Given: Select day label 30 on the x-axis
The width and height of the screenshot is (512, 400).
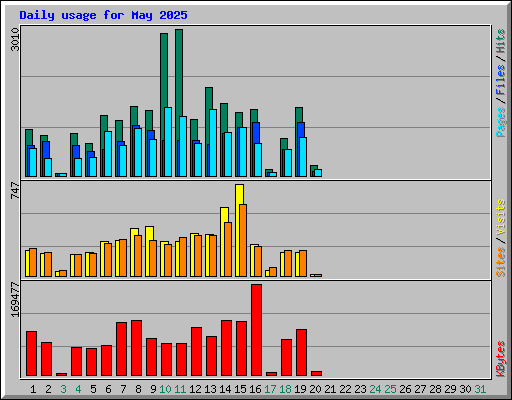Looking at the screenshot, I should [x=465, y=389].
